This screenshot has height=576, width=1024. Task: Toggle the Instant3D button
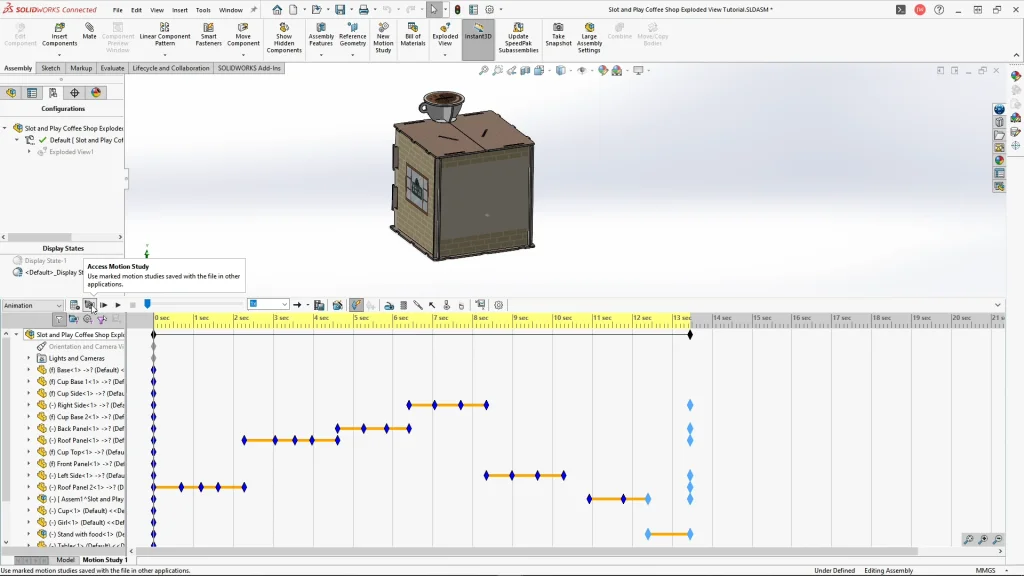[478, 33]
